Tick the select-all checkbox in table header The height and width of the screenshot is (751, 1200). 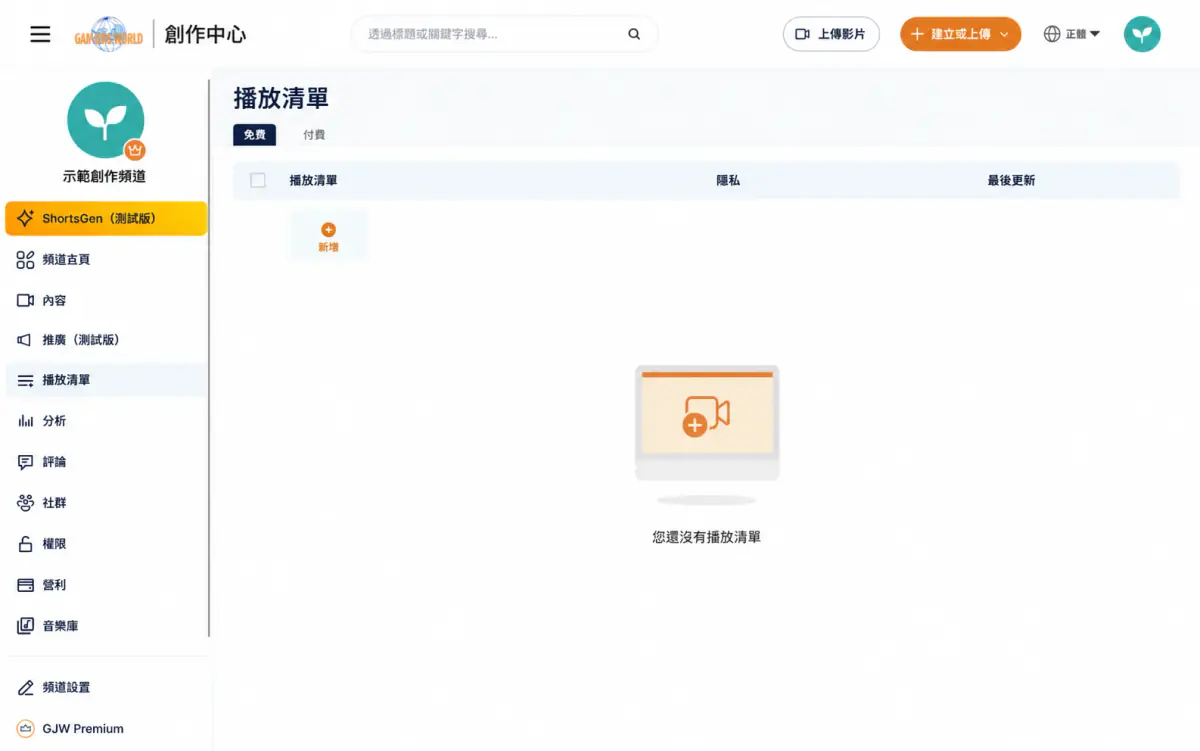258,180
